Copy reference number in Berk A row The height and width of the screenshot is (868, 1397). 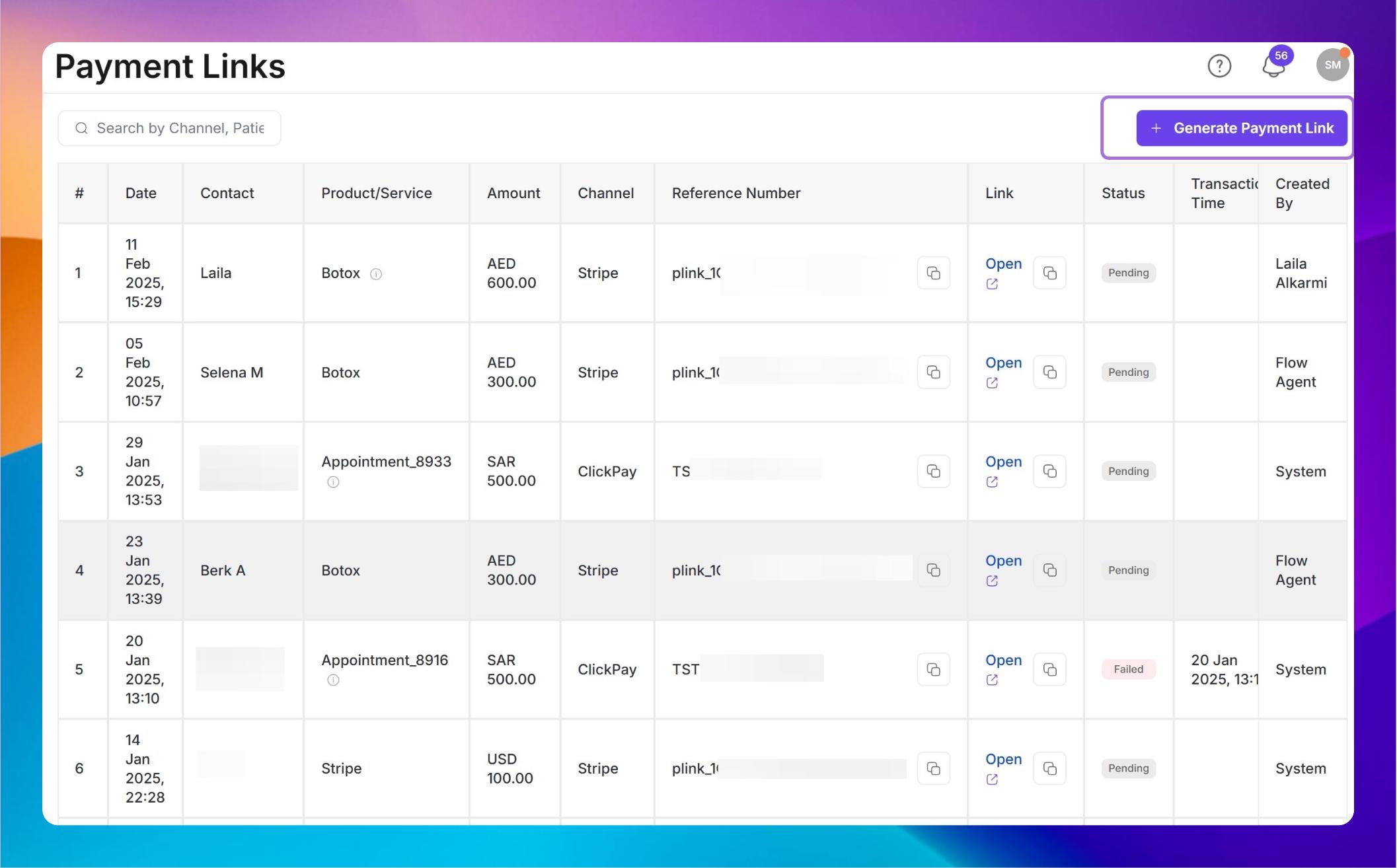[x=933, y=570]
